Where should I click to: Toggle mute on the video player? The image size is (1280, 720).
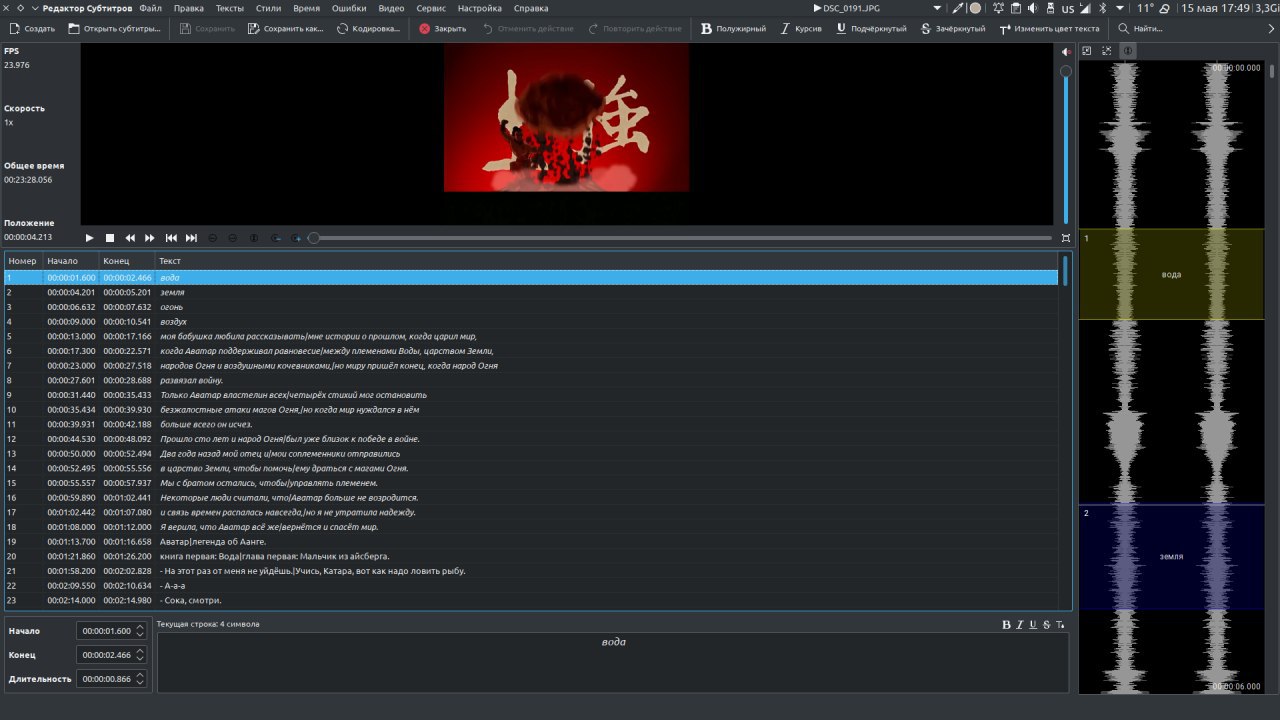1066,51
